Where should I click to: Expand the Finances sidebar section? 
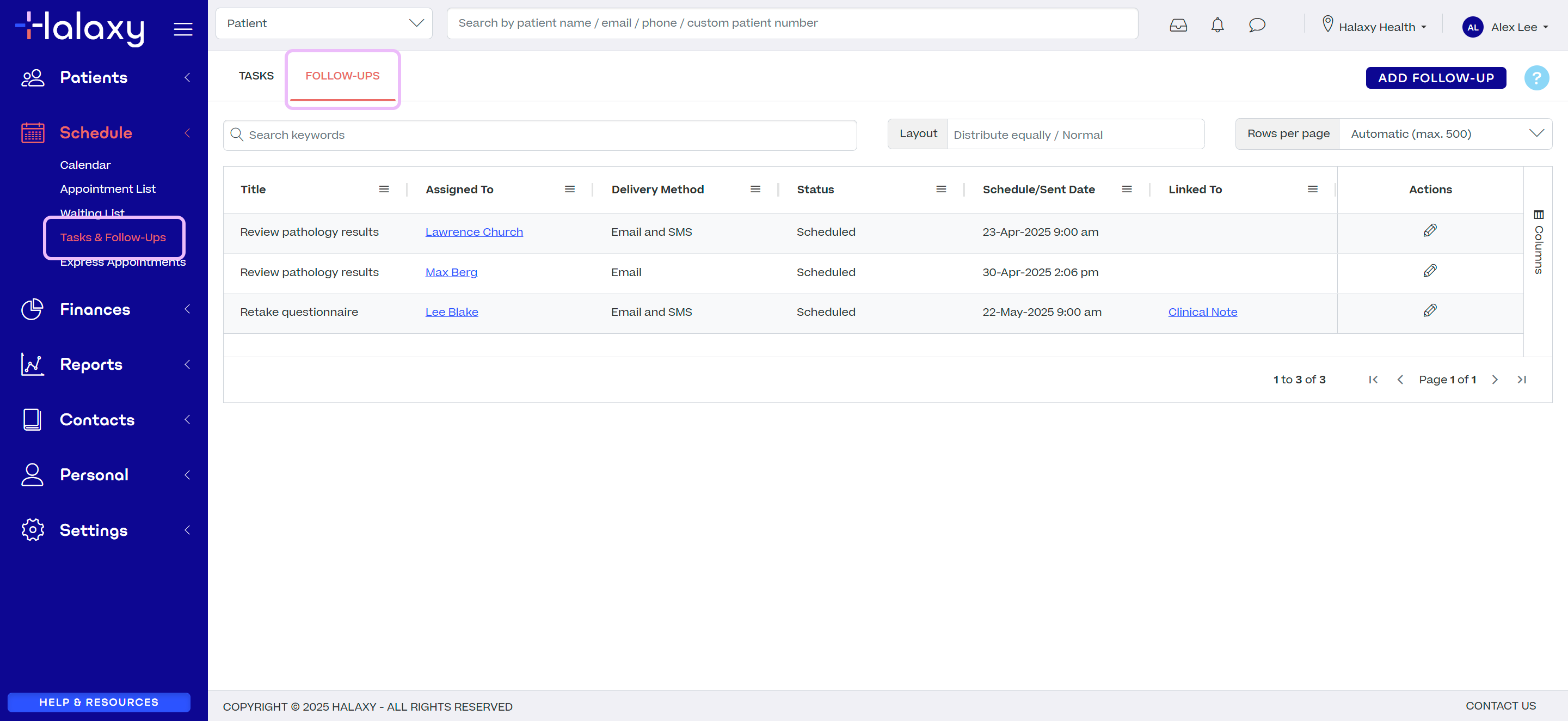click(x=103, y=309)
